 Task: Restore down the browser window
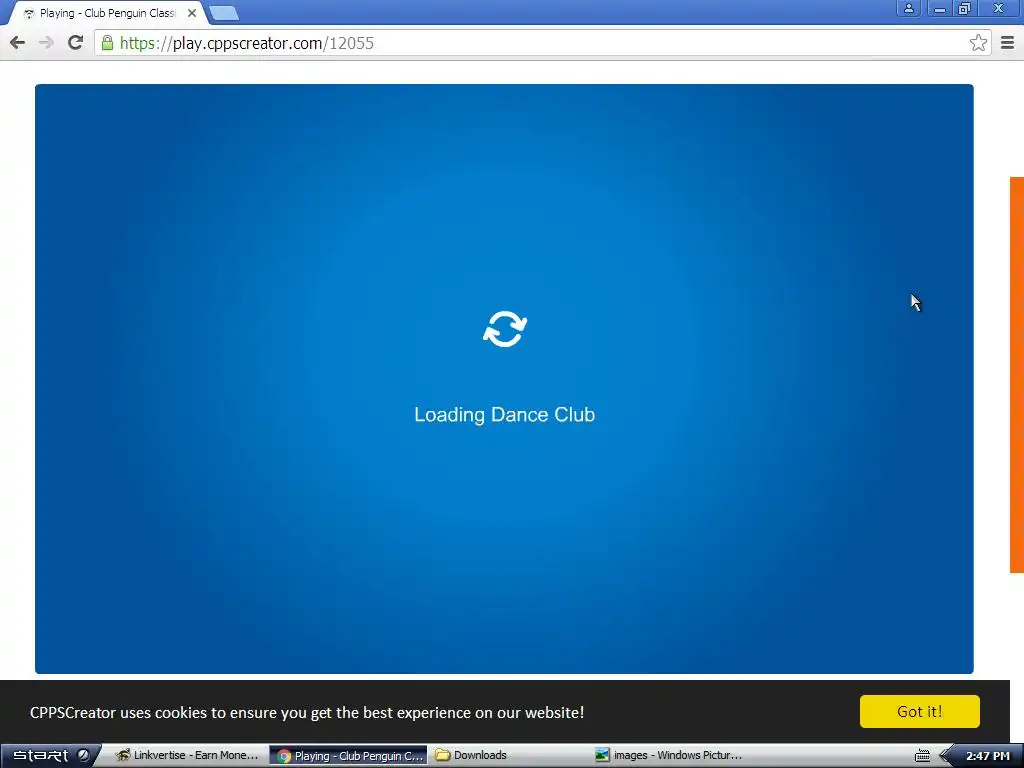964,8
